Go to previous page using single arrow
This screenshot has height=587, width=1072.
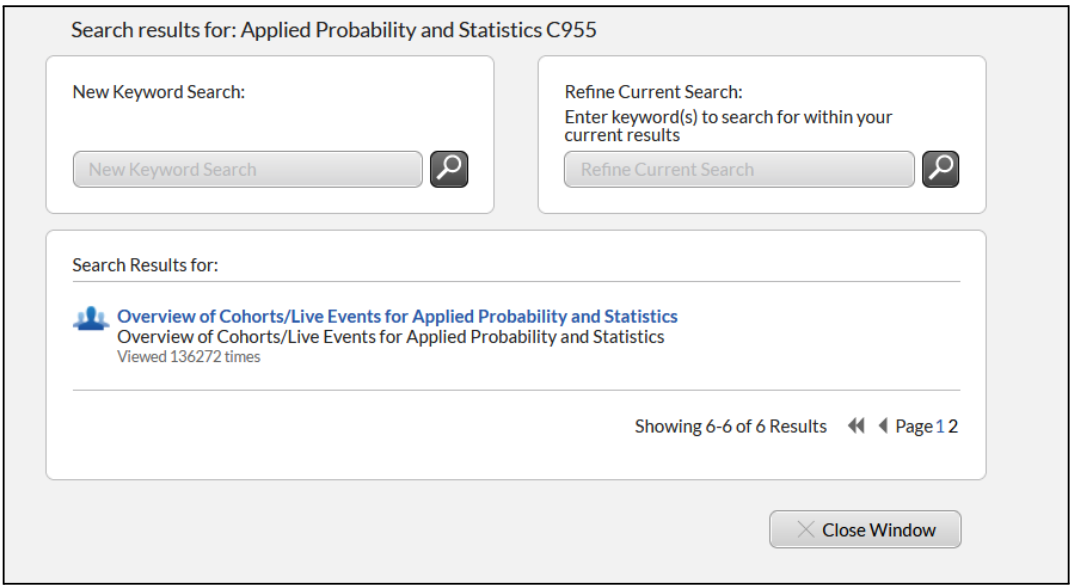pos(883,426)
